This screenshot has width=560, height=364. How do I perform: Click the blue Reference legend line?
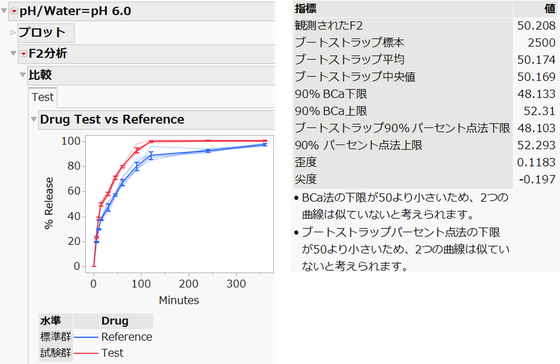coord(86,337)
